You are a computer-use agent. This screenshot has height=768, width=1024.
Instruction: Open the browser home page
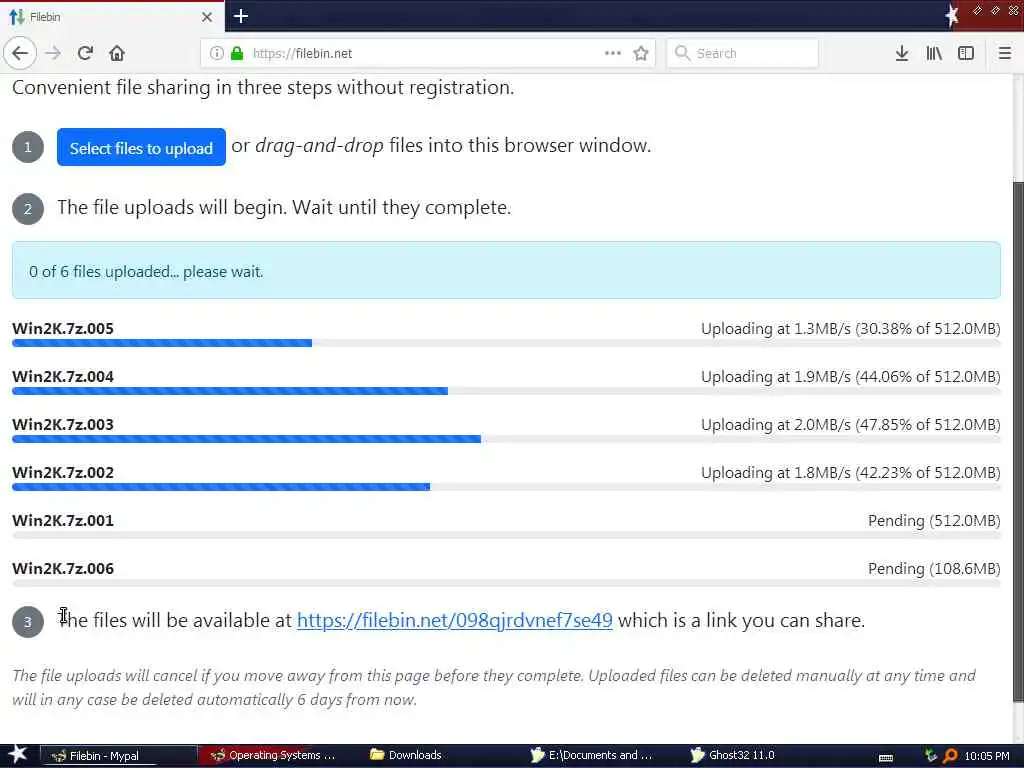click(x=117, y=53)
